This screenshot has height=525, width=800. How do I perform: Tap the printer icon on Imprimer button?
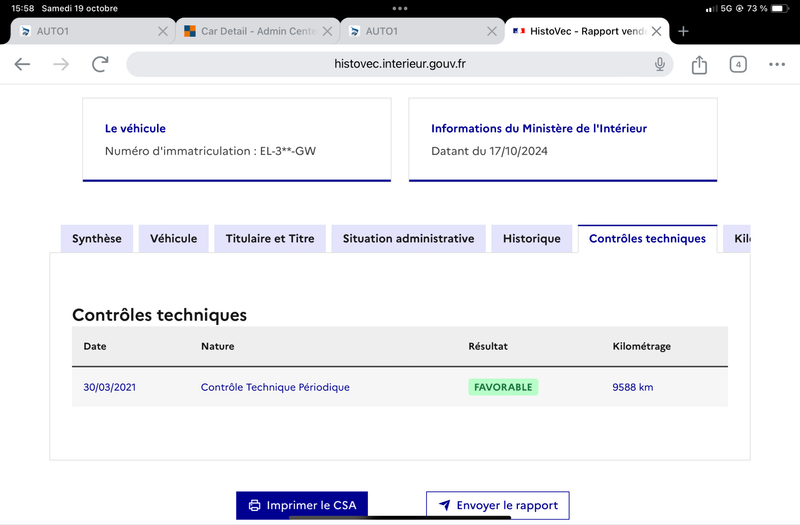pos(254,505)
